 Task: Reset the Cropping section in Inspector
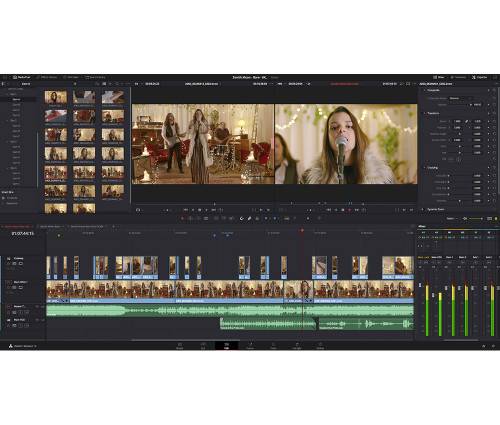(x=494, y=168)
